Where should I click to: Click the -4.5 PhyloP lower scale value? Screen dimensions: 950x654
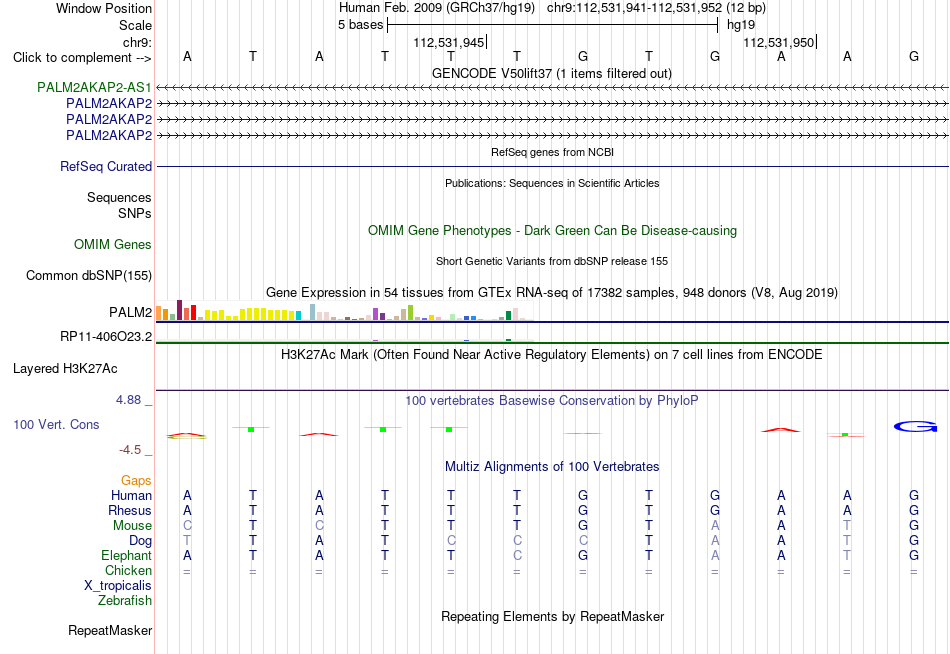click(130, 450)
